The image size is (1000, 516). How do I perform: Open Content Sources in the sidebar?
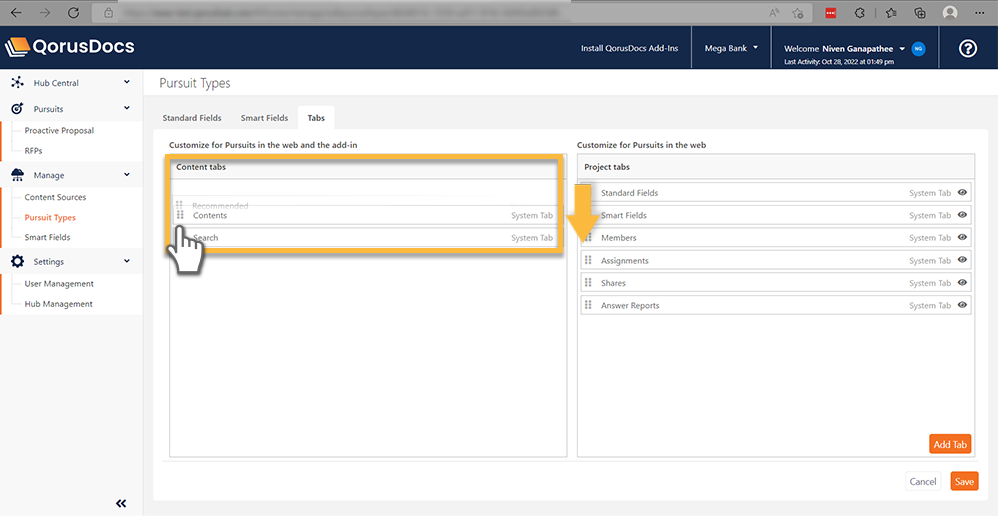[x=55, y=197]
